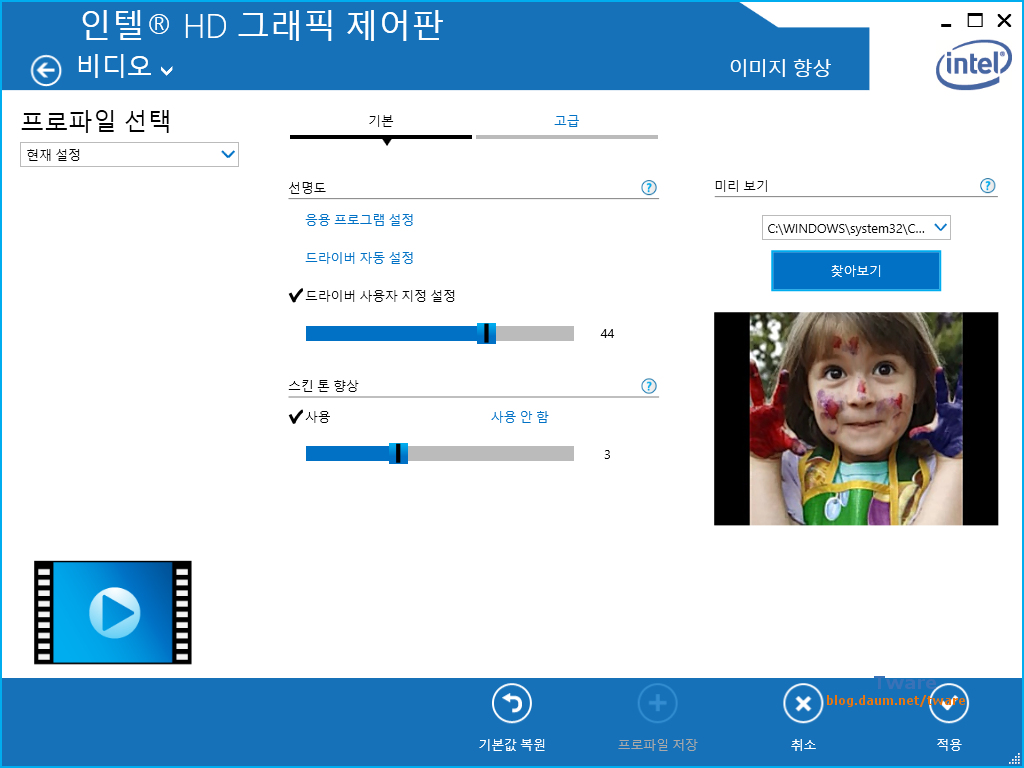Image resolution: width=1024 pixels, height=768 pixels.
Task: Click the sharpness value 44
Action: (x=607, y=334)
